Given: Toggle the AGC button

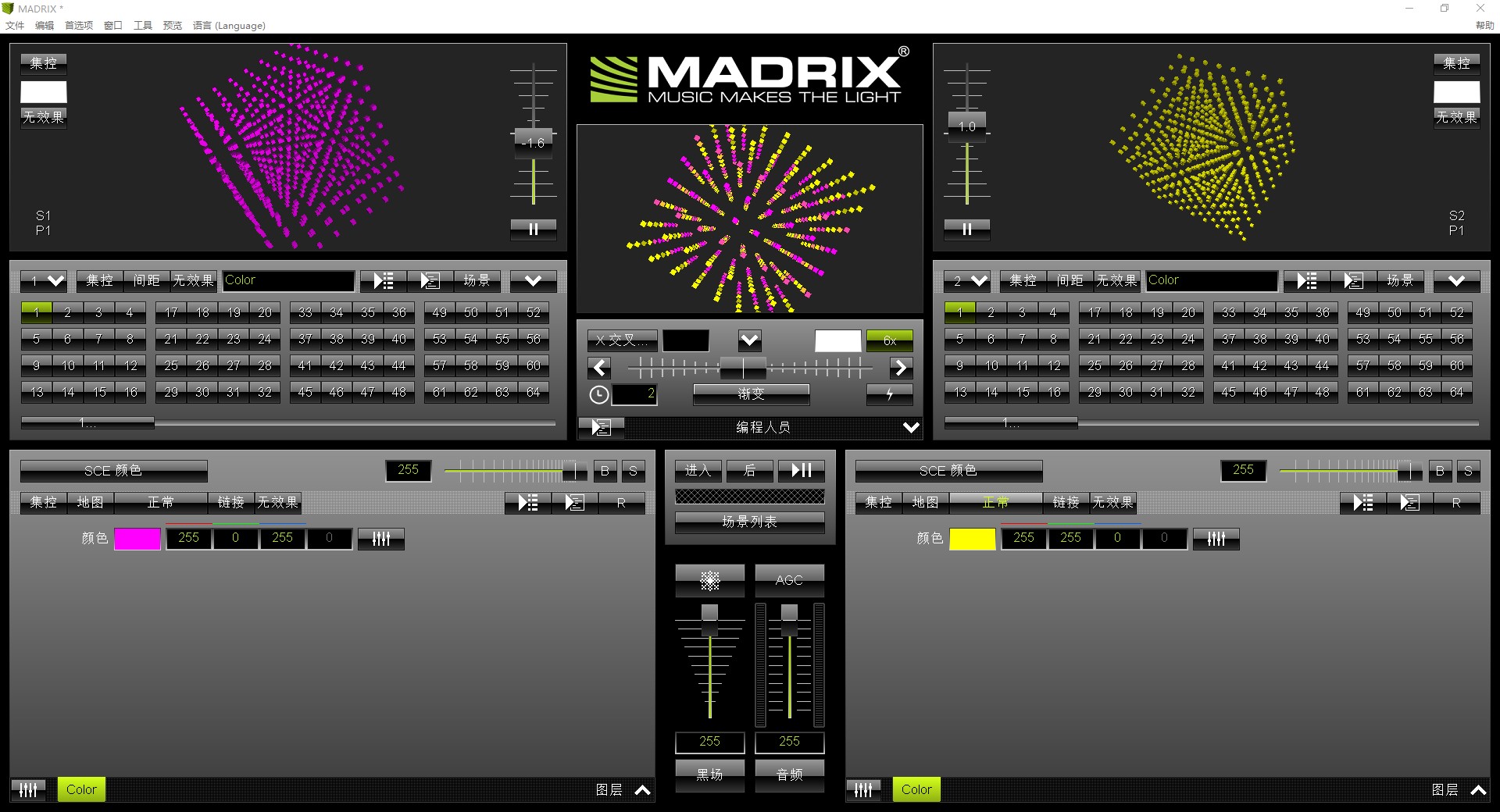Looking at the screenshot, I should click(790, 580).
